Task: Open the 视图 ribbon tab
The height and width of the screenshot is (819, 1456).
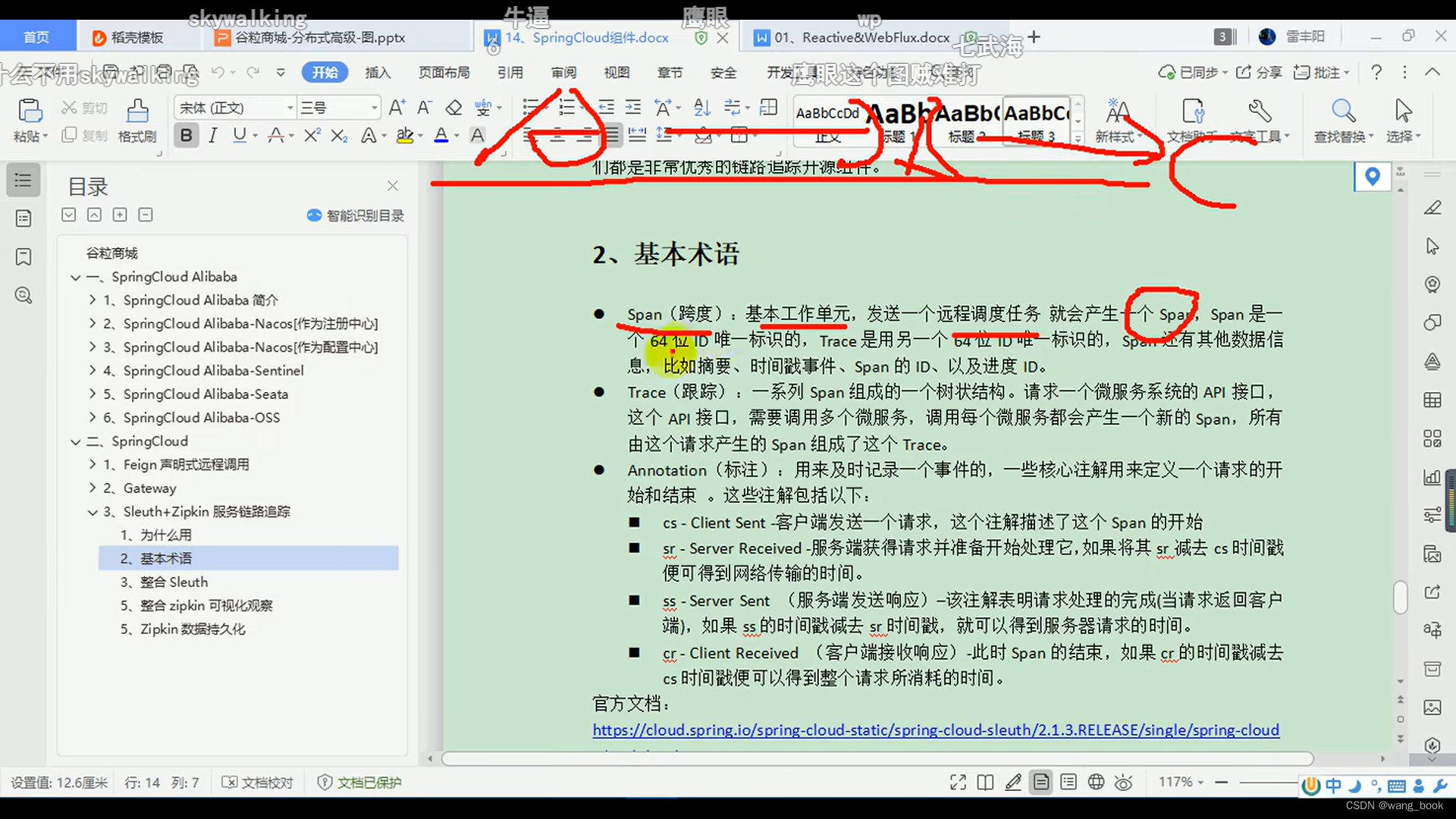Action: coord(617,72)
